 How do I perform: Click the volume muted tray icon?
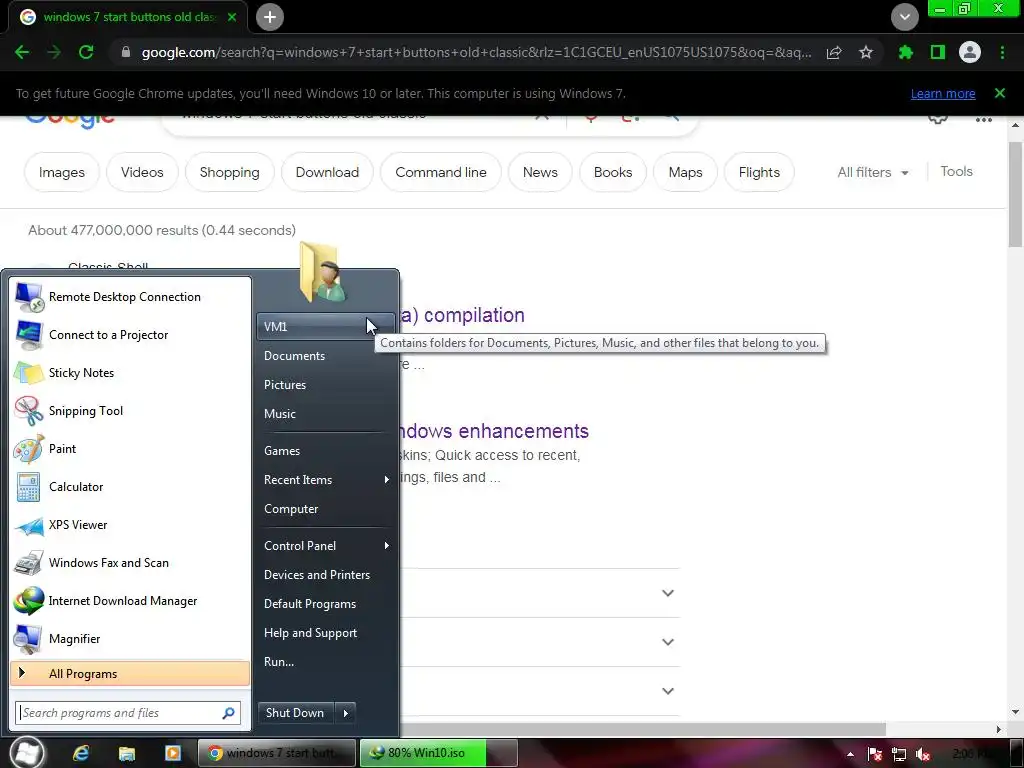tap(923, 754)
